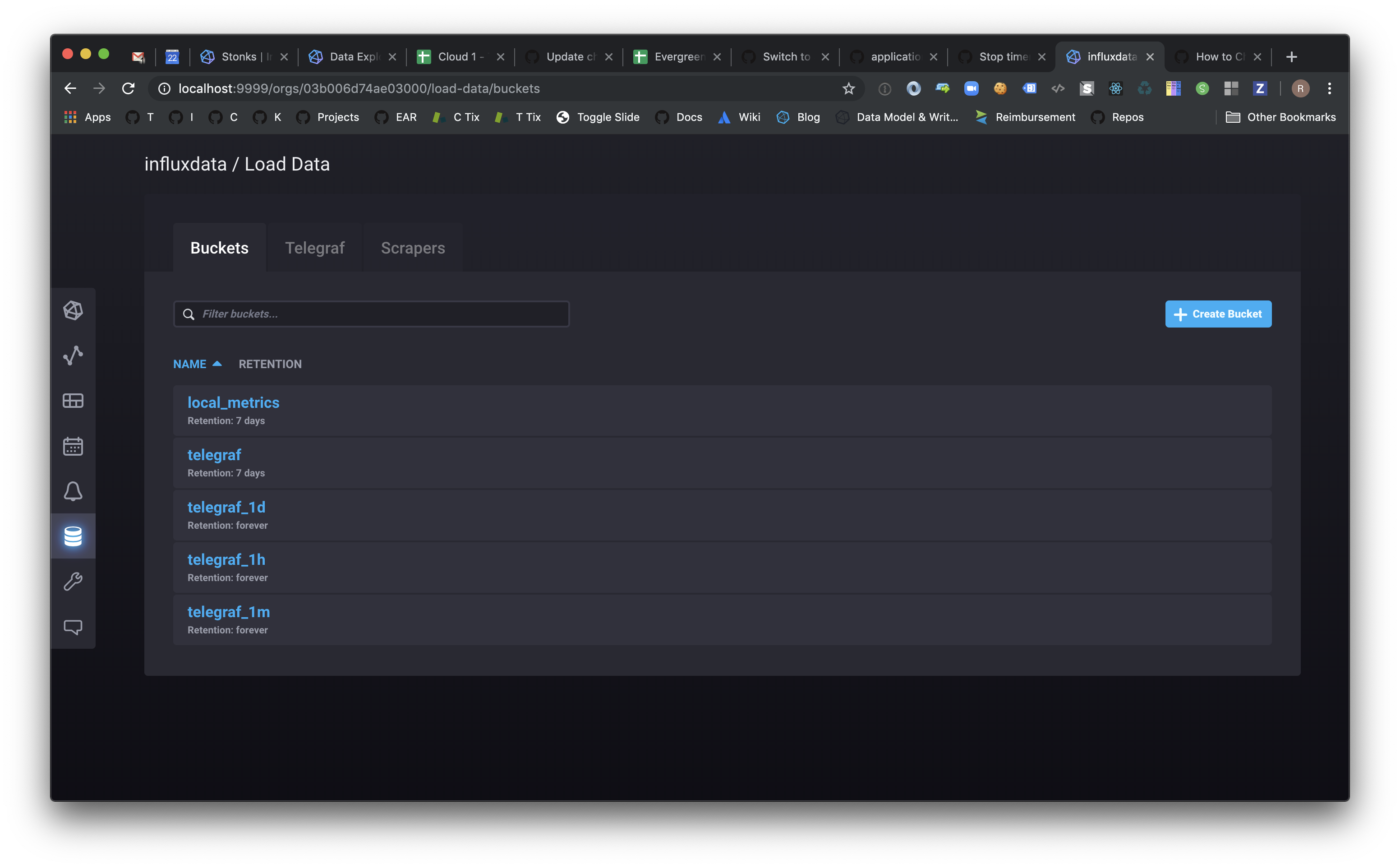Open the Other Bookmarks folder

pyautogui.click(x=1280, y=117)
